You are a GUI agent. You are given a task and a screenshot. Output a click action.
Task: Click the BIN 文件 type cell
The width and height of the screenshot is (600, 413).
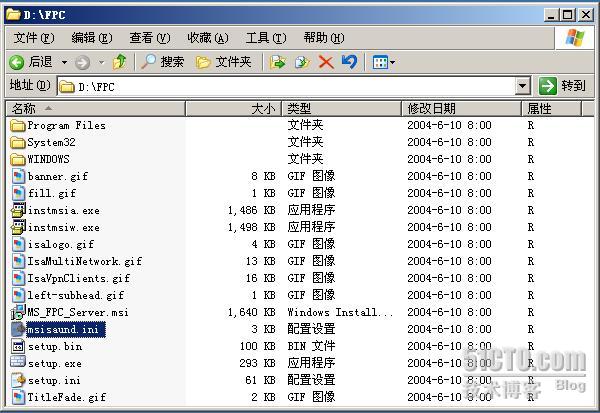311,346
